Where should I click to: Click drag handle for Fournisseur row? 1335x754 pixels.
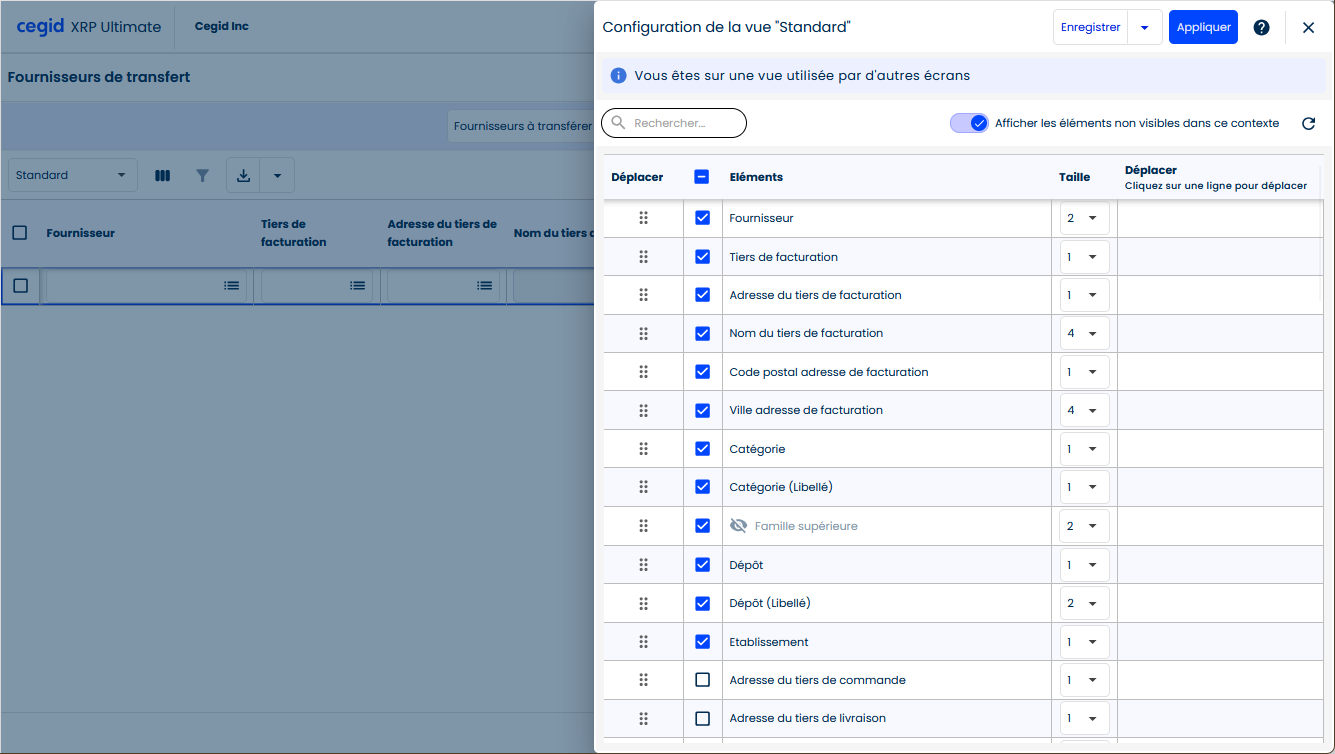[643, 218]
